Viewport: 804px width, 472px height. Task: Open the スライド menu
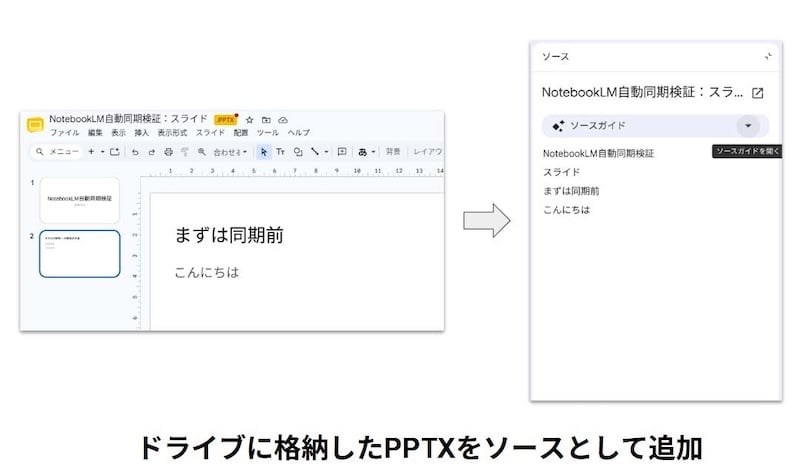pyautogui.click(x=210, y=133)
